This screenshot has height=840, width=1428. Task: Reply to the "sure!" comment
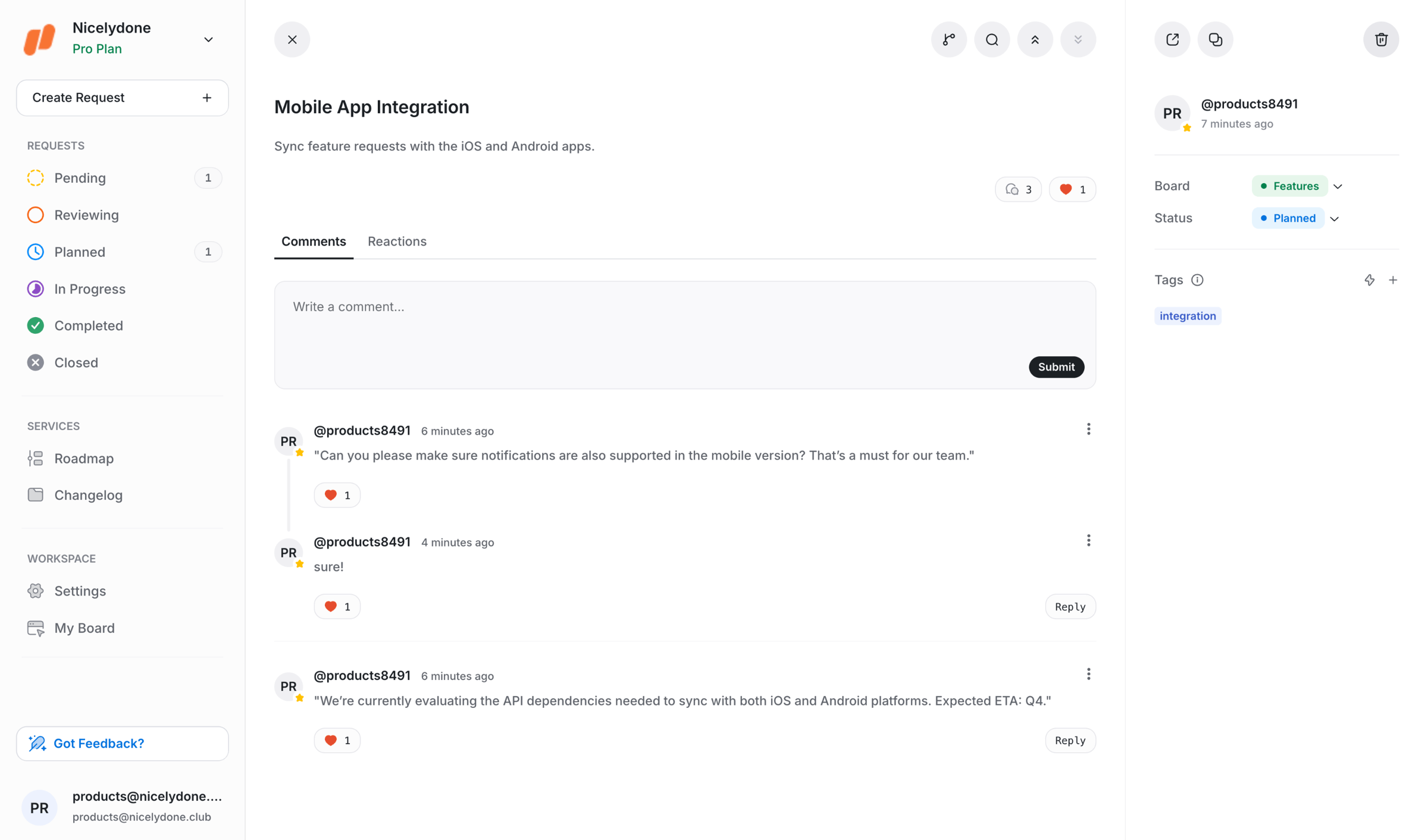pyautogui.click(x=1070, y=607)
